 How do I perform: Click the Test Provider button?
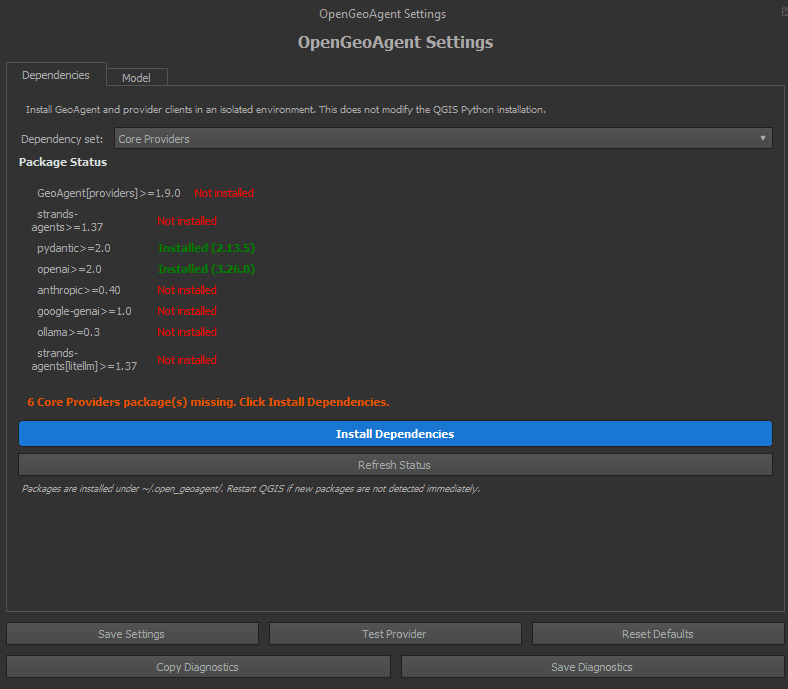coord(395,634)
